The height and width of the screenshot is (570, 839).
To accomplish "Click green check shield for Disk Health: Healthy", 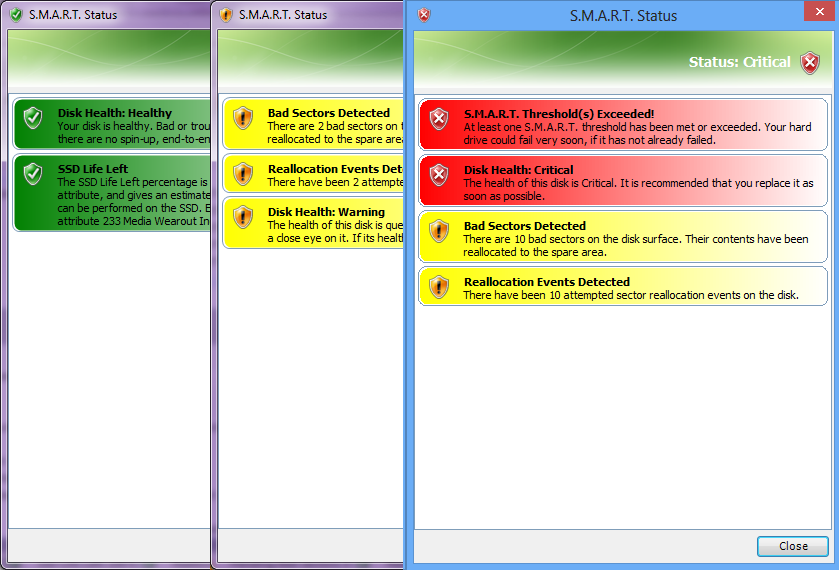I will coord(33,119).
